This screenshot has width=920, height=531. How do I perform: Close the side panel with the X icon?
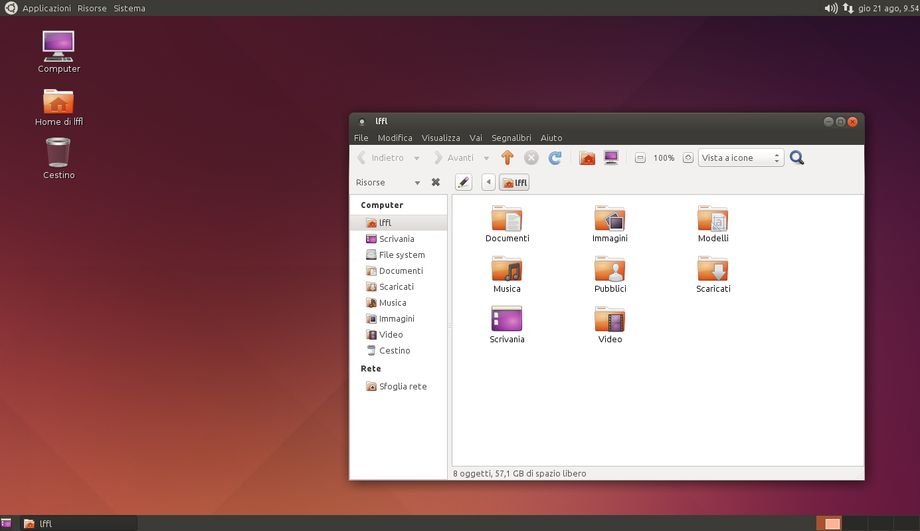435,182
